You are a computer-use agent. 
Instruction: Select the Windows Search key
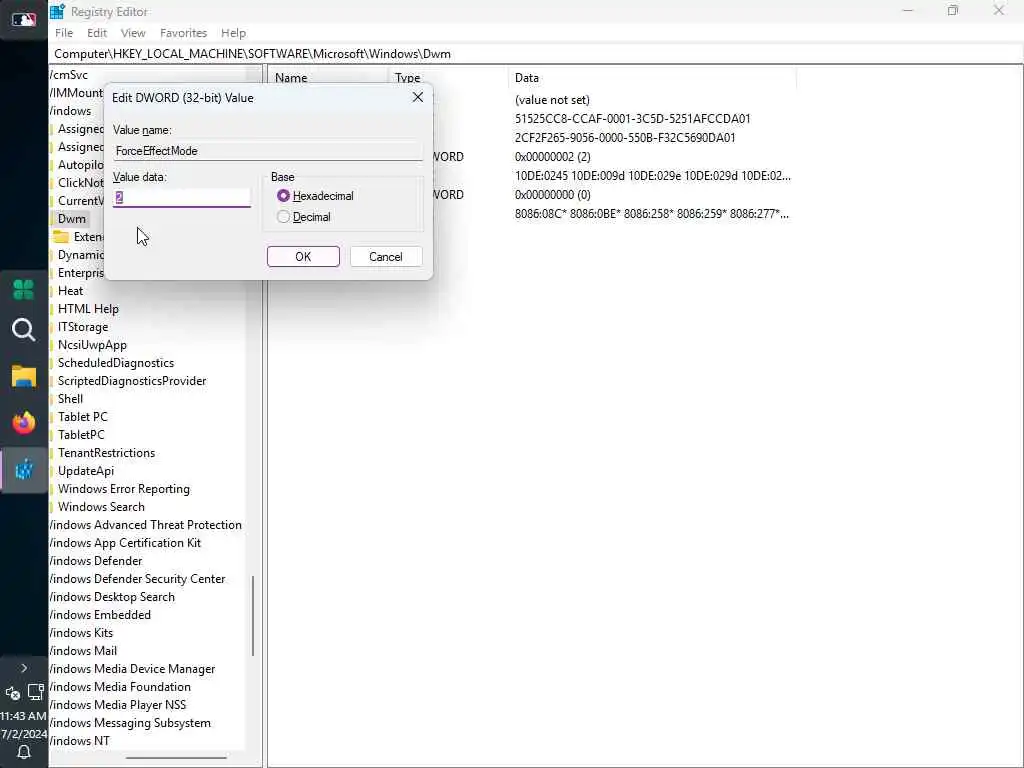(101, 507)
